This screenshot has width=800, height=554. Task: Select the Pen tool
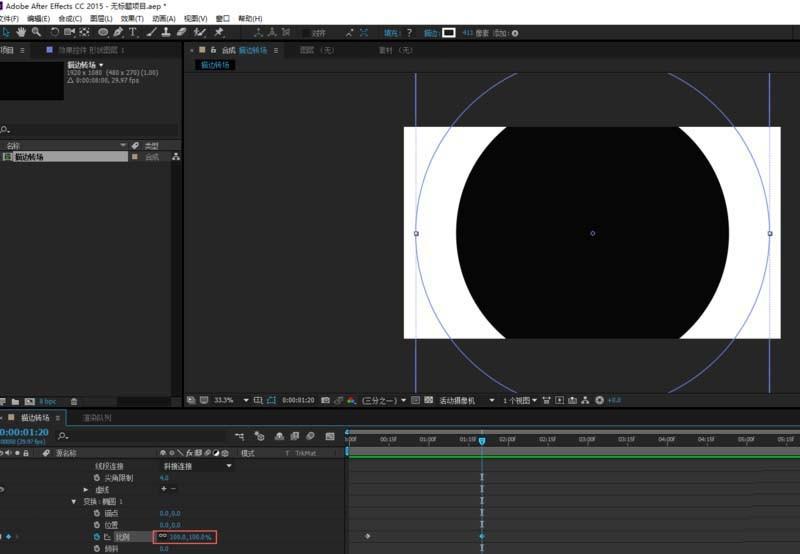point(118,32)
